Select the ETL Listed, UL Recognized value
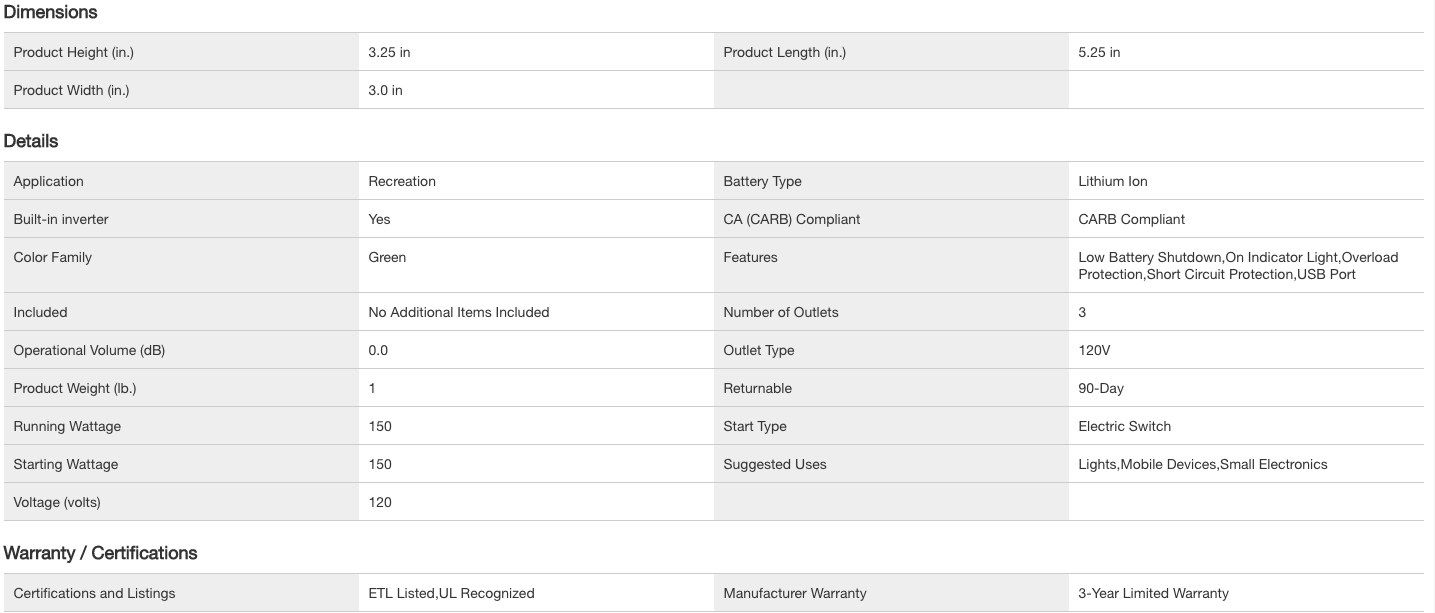 tap(451, 593)
